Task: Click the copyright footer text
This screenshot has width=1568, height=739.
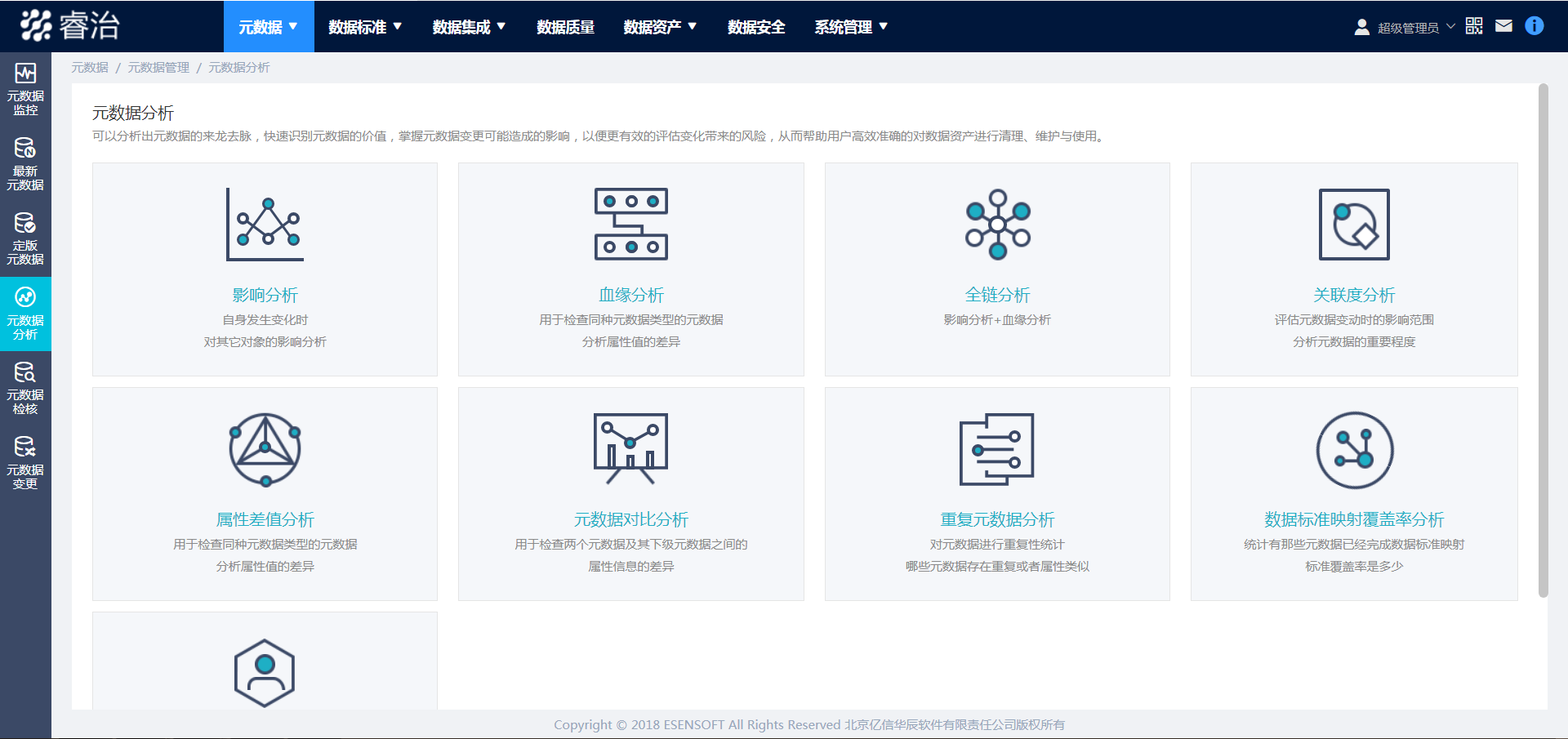Action: (808, 725)
